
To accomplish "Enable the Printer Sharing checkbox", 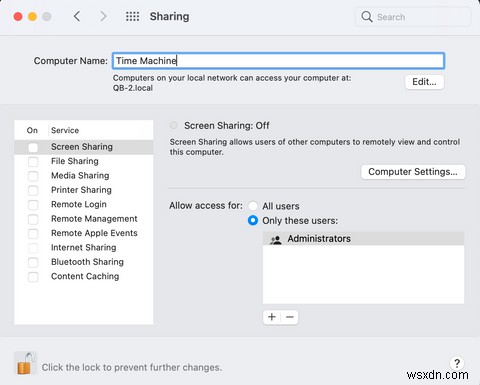I will coord(33,190).
